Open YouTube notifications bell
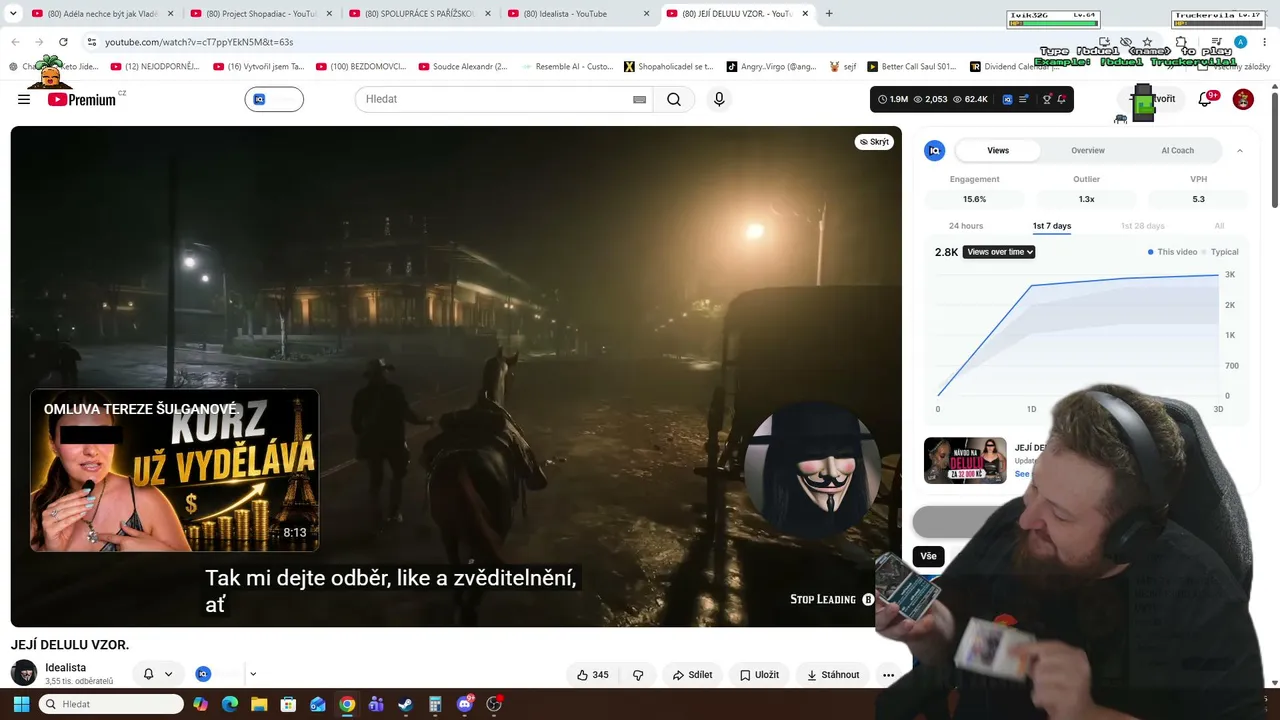This screenshot has height=720, width=1280. point(1205,99)
